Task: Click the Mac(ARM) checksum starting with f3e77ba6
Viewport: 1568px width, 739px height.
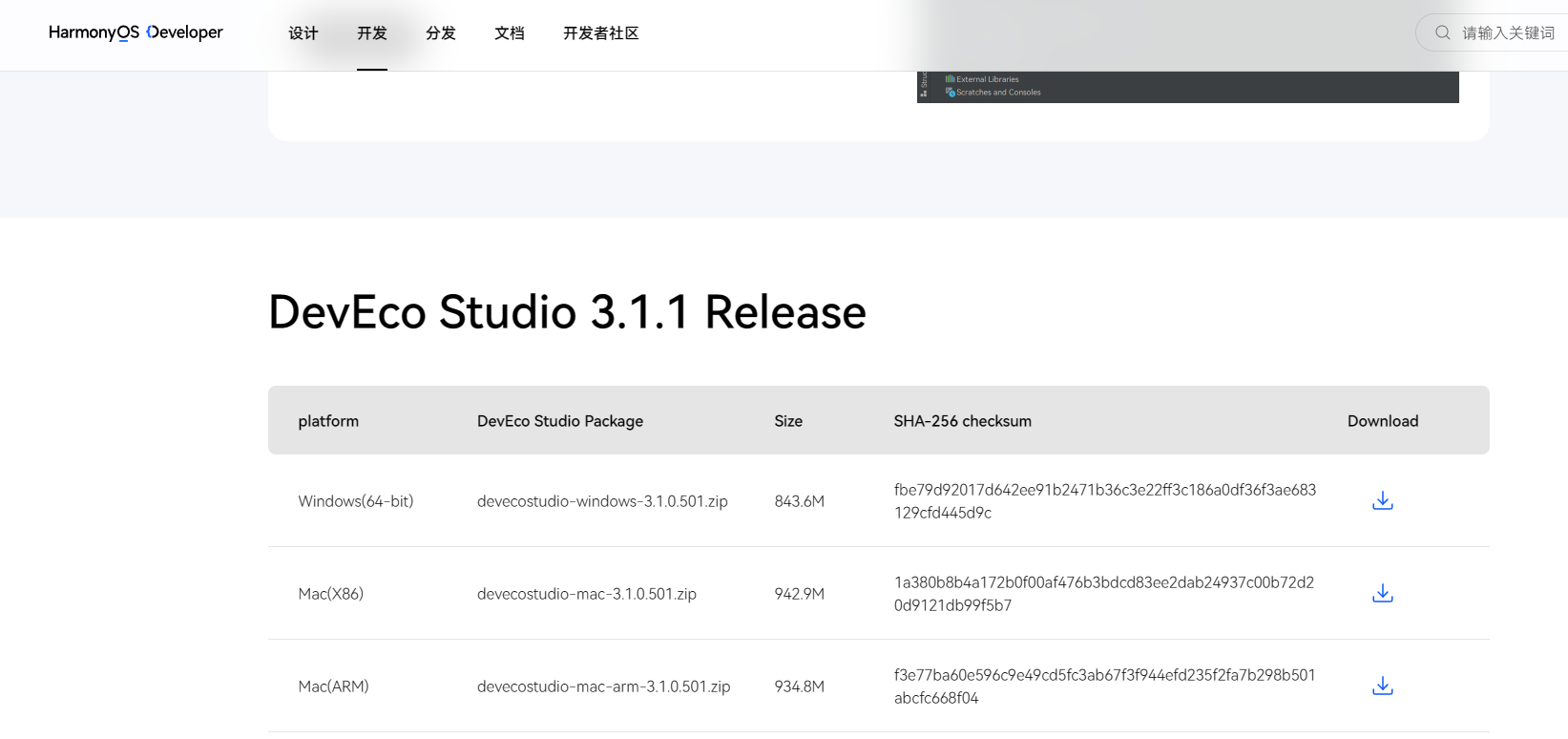Action: tap(1105, 686)
